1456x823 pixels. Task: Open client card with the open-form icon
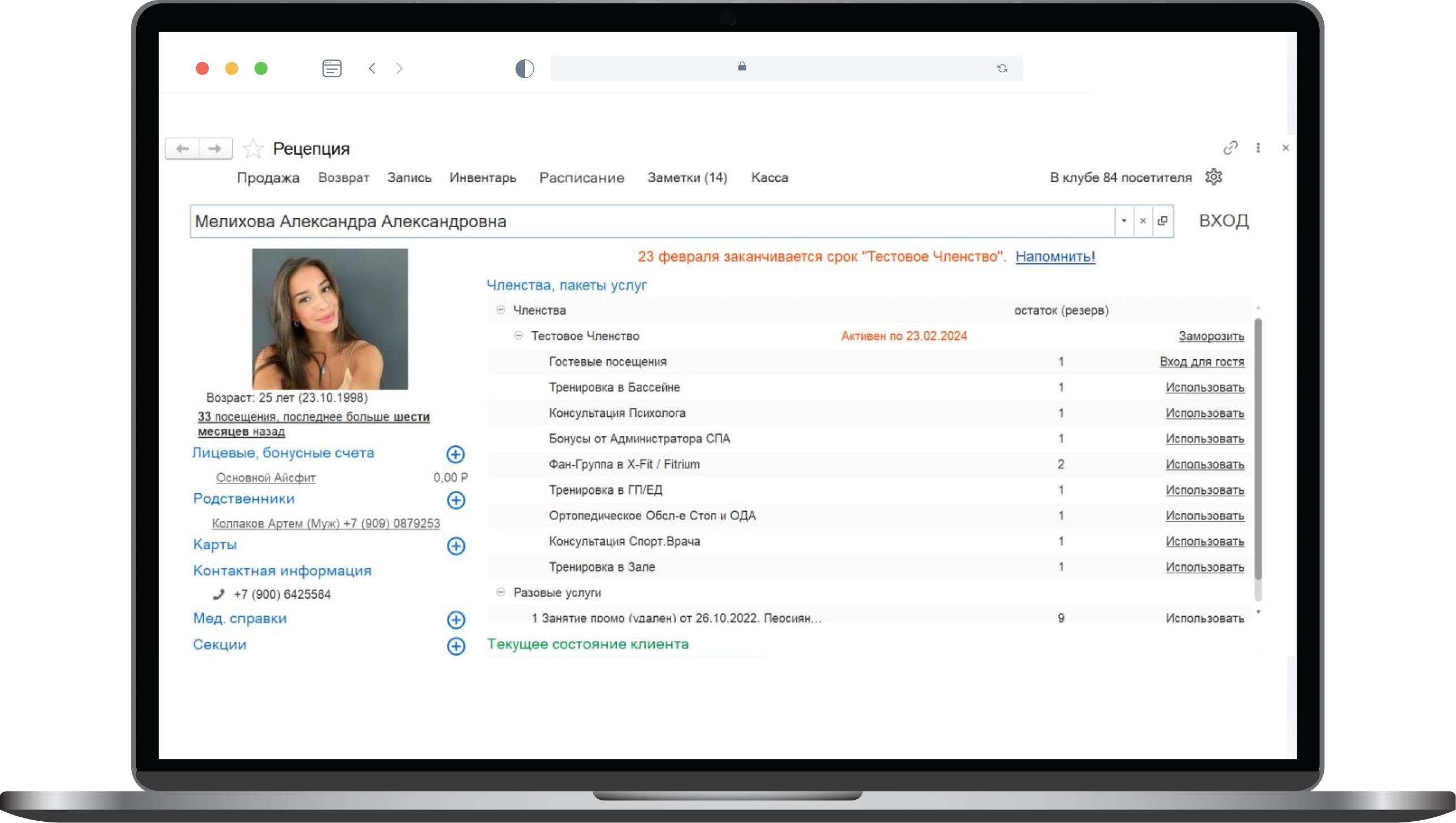[1163, 221]
